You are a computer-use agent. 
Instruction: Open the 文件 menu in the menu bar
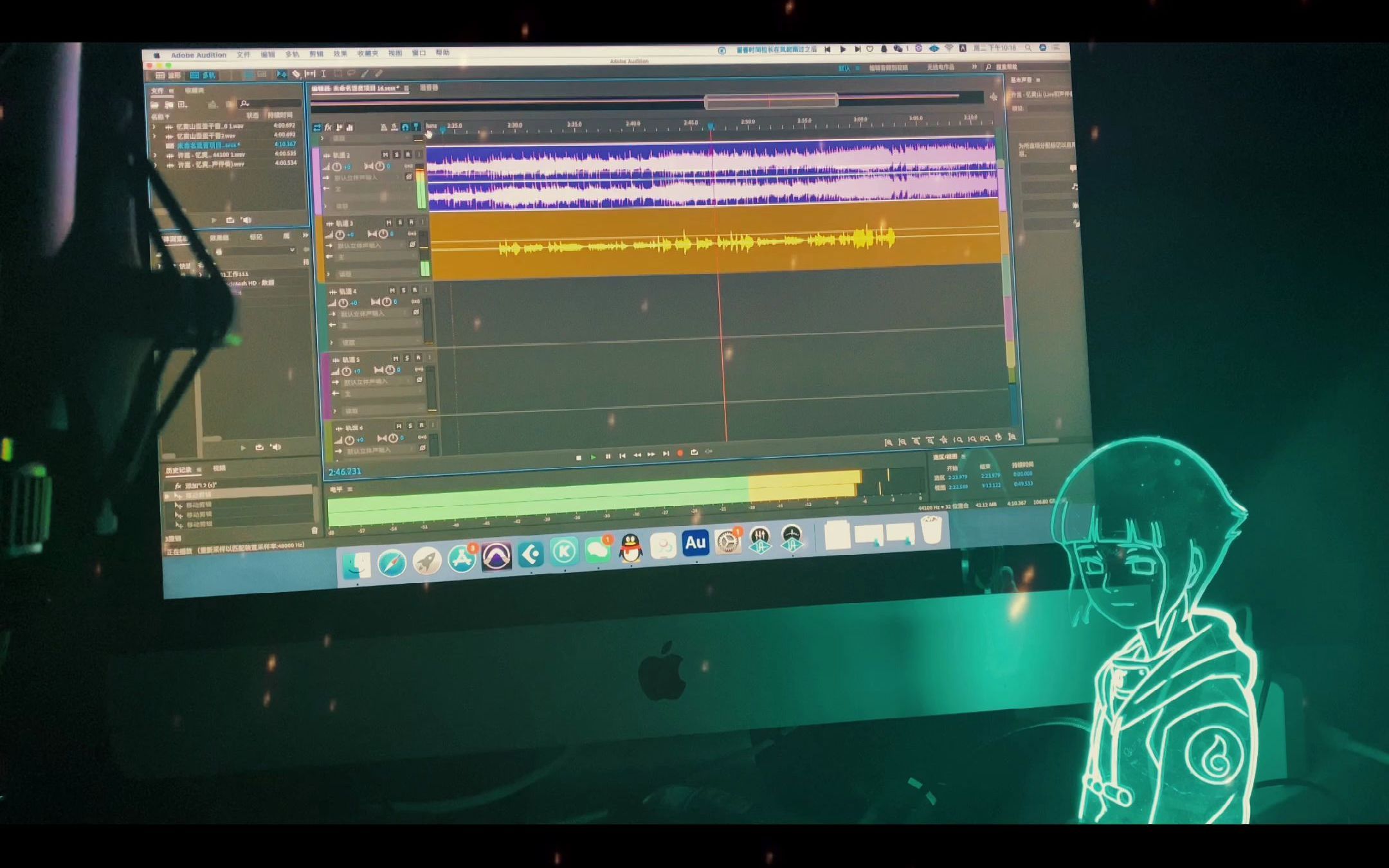tap(243, 55)
